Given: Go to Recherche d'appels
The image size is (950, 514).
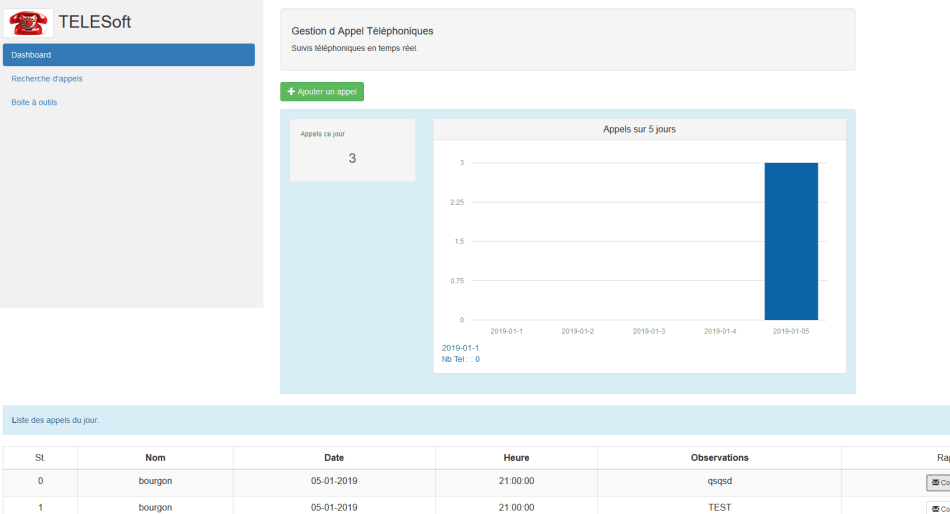Looking at the screenshot, I should [47, 78].
